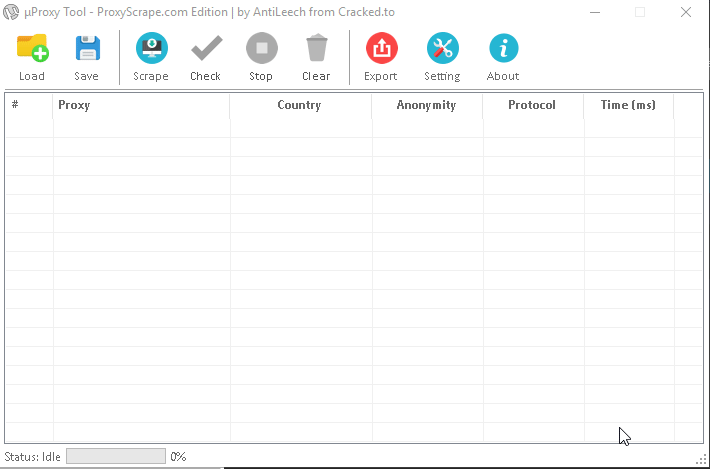Image resolution: width=710 pixels, height=469 pixels.
Task: Load a proxy list with the folder icon
Action: (32, 48)
